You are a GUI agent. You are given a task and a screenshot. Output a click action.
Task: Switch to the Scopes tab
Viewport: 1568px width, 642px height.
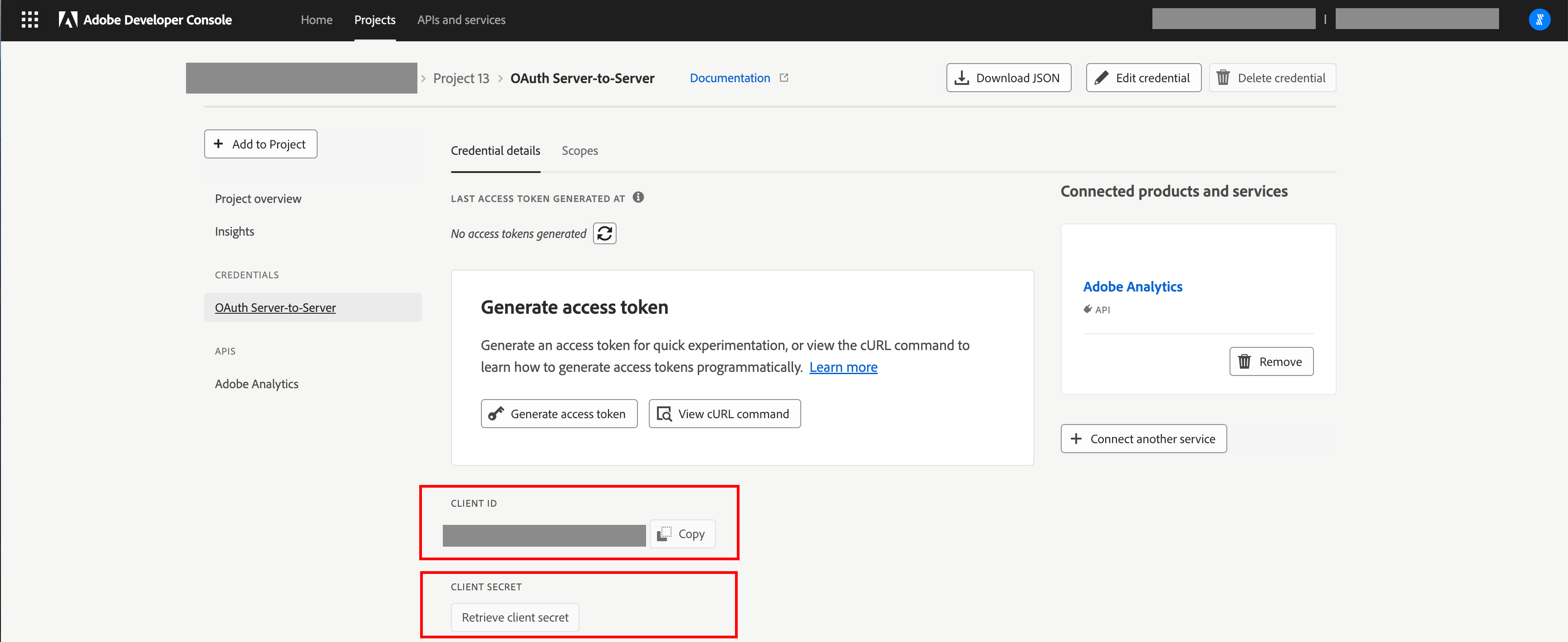pyautogui.click(x=579, y=150)
